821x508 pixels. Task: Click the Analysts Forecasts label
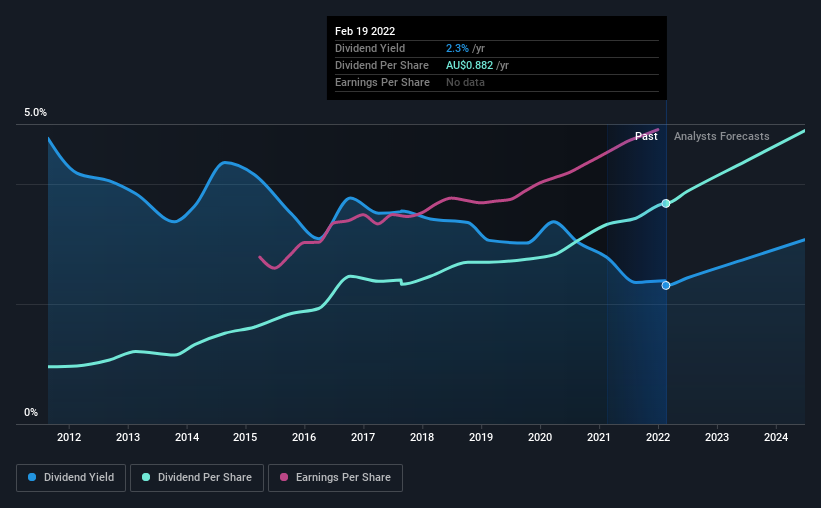[722, 136]
